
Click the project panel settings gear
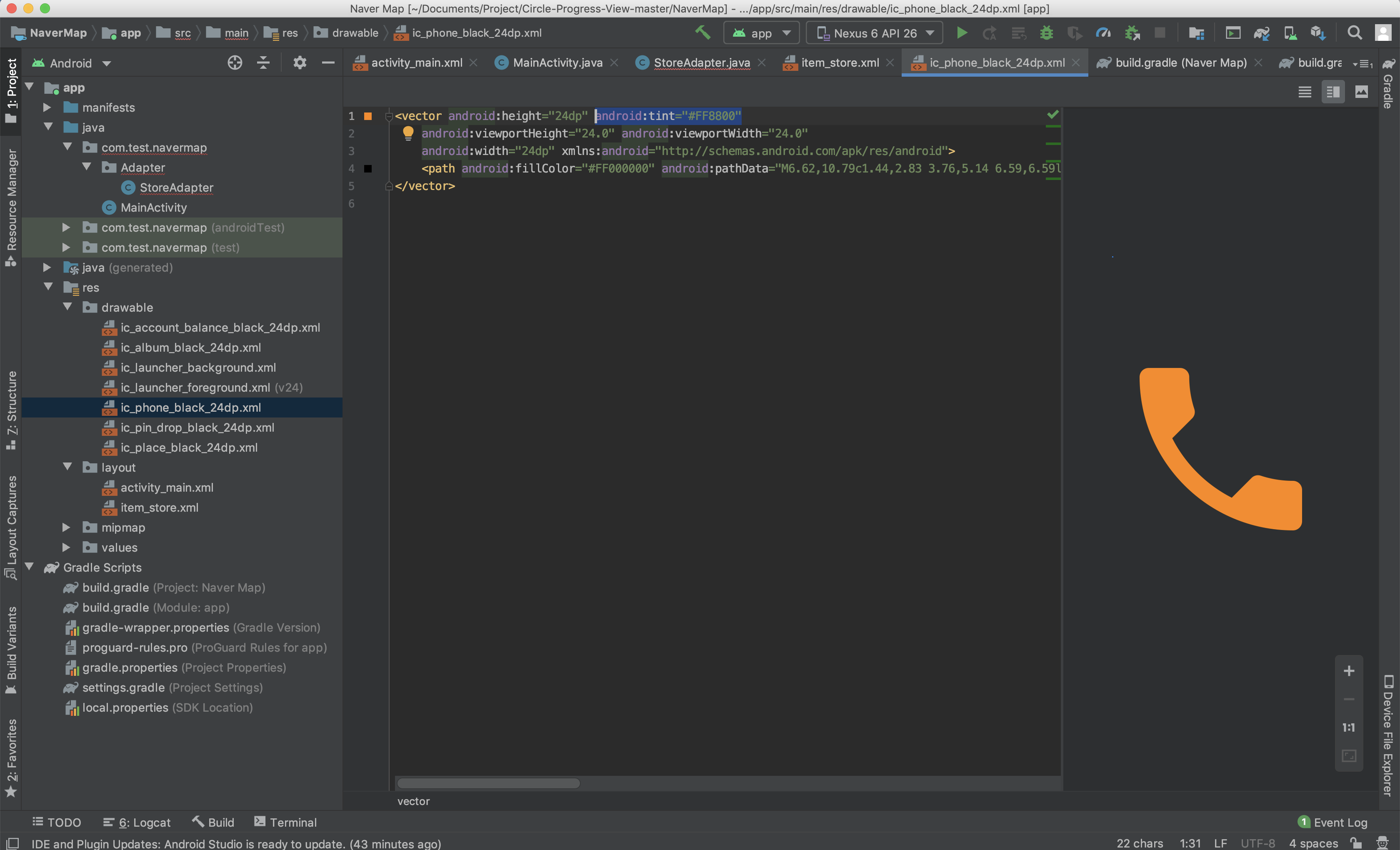coord(300,62)
